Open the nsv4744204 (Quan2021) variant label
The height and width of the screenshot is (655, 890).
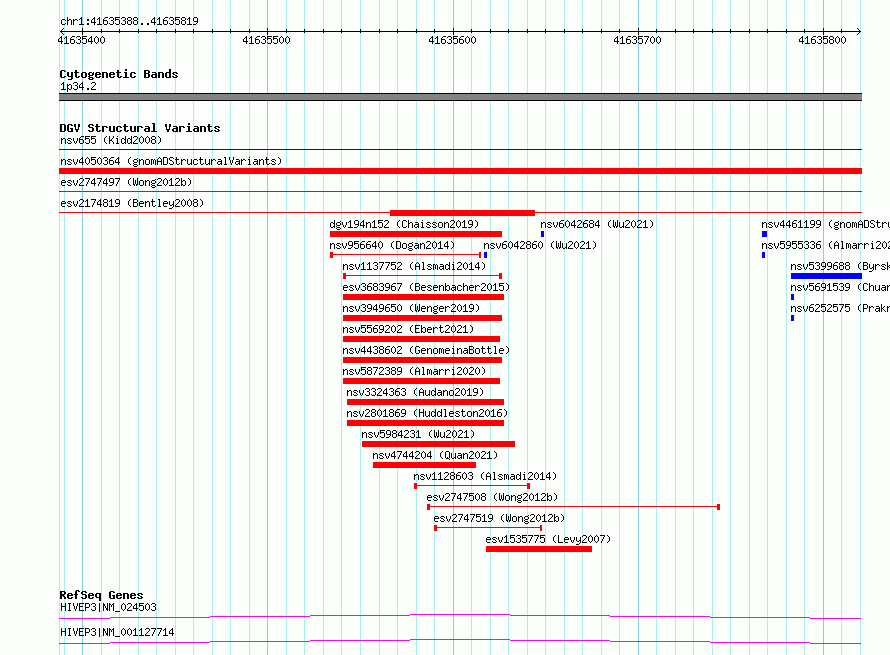pyautogui.click(x=435, y=455)
